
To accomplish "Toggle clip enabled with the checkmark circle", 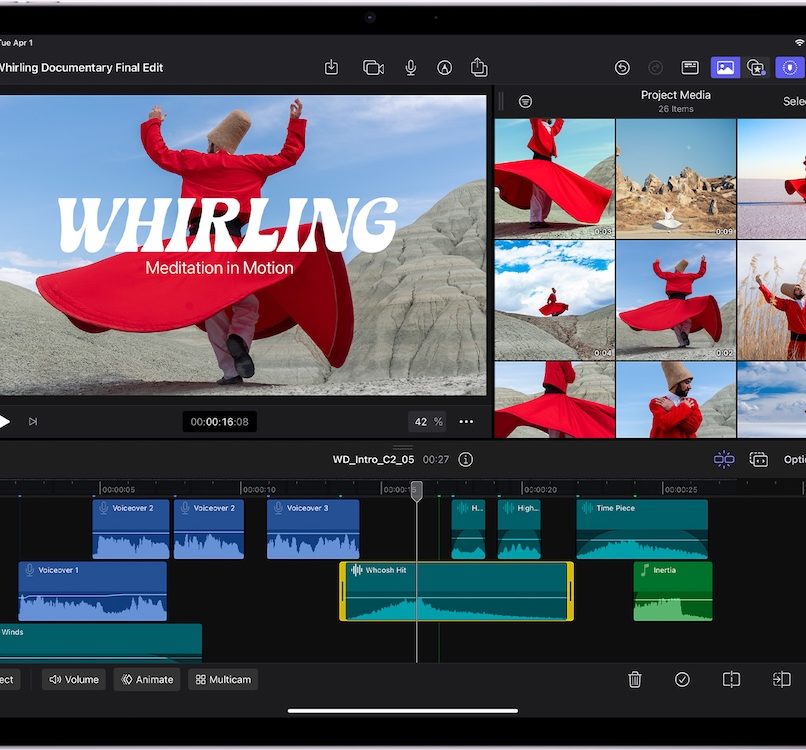I will [x=682, y=680].
